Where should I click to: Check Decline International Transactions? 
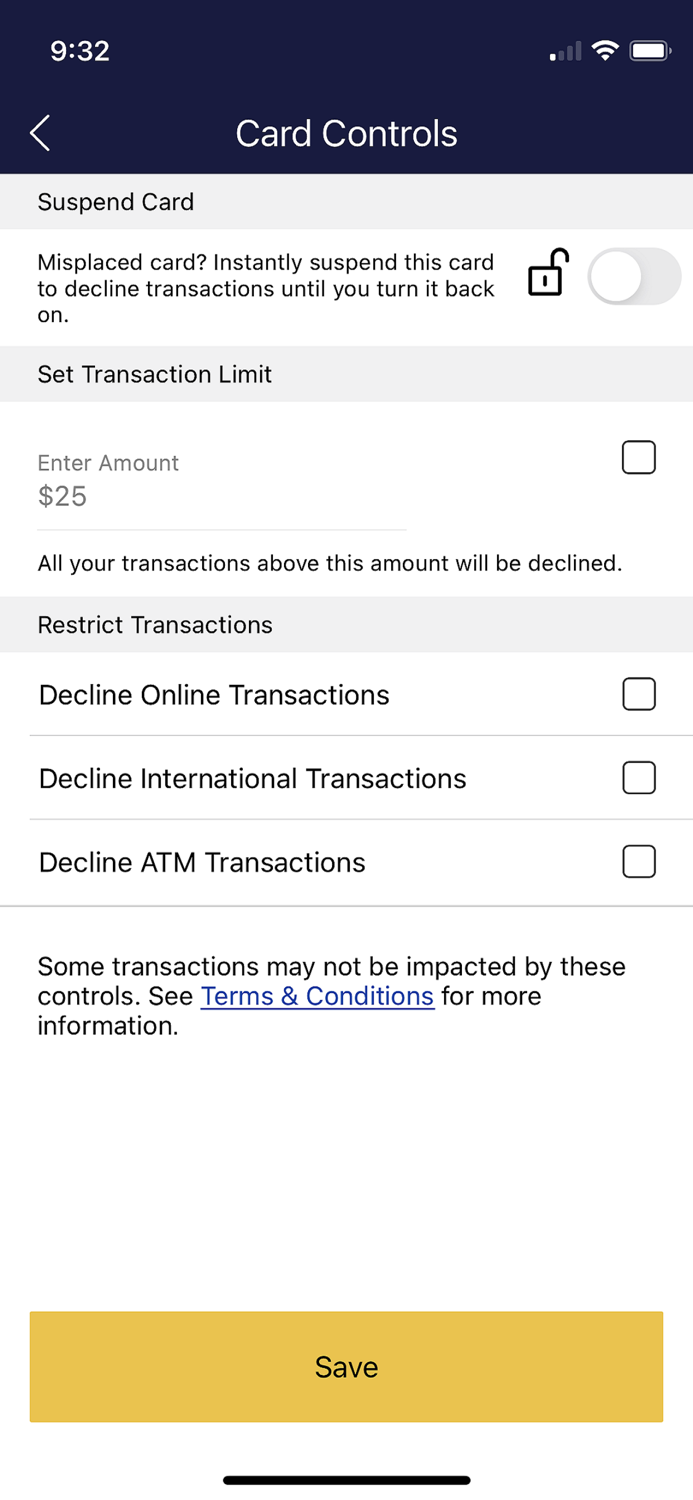[638, 777]
